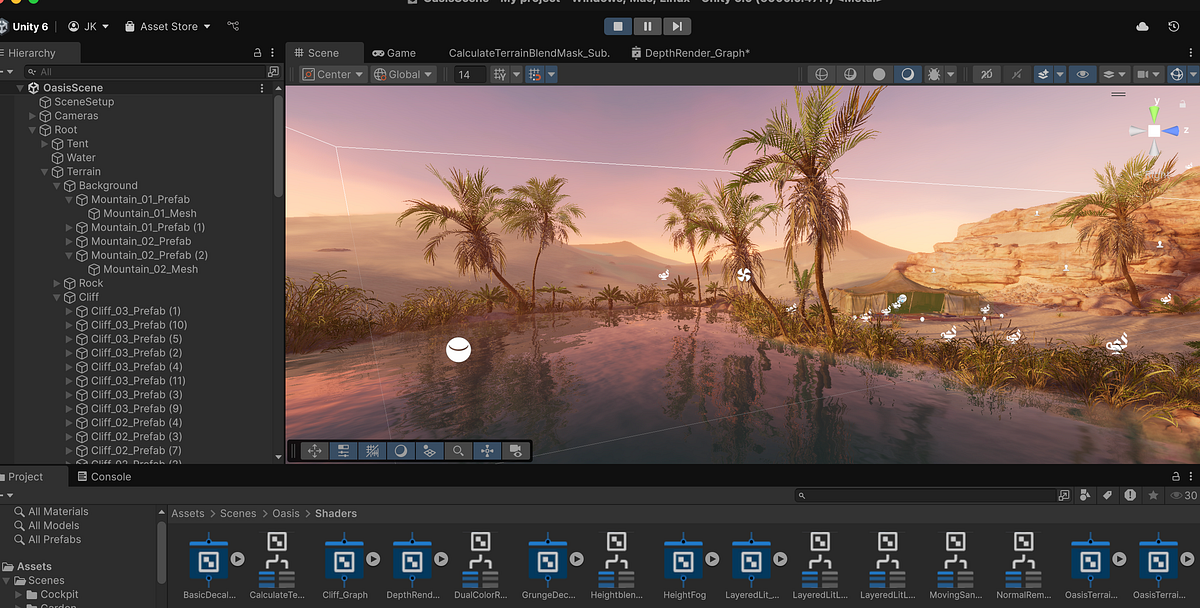Open the Console tab
Screen dimensions: 1200x608
tap(103, 476)
